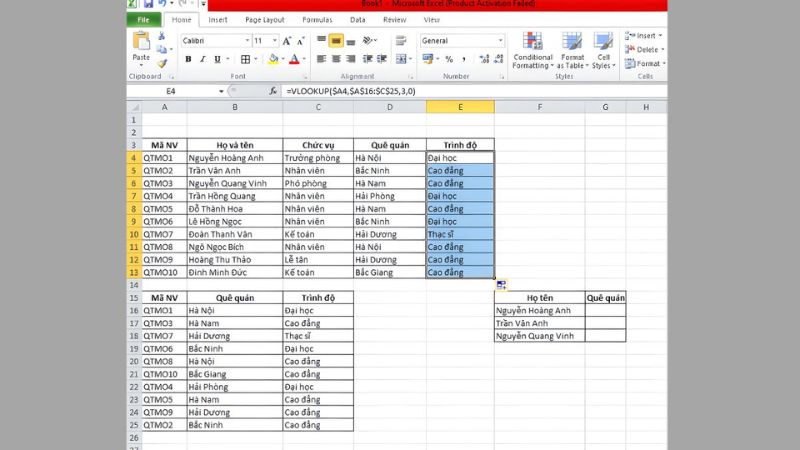Screen dimensions: 800x450
Task: Apply red Font Color letter A
Action: [294, 59]
